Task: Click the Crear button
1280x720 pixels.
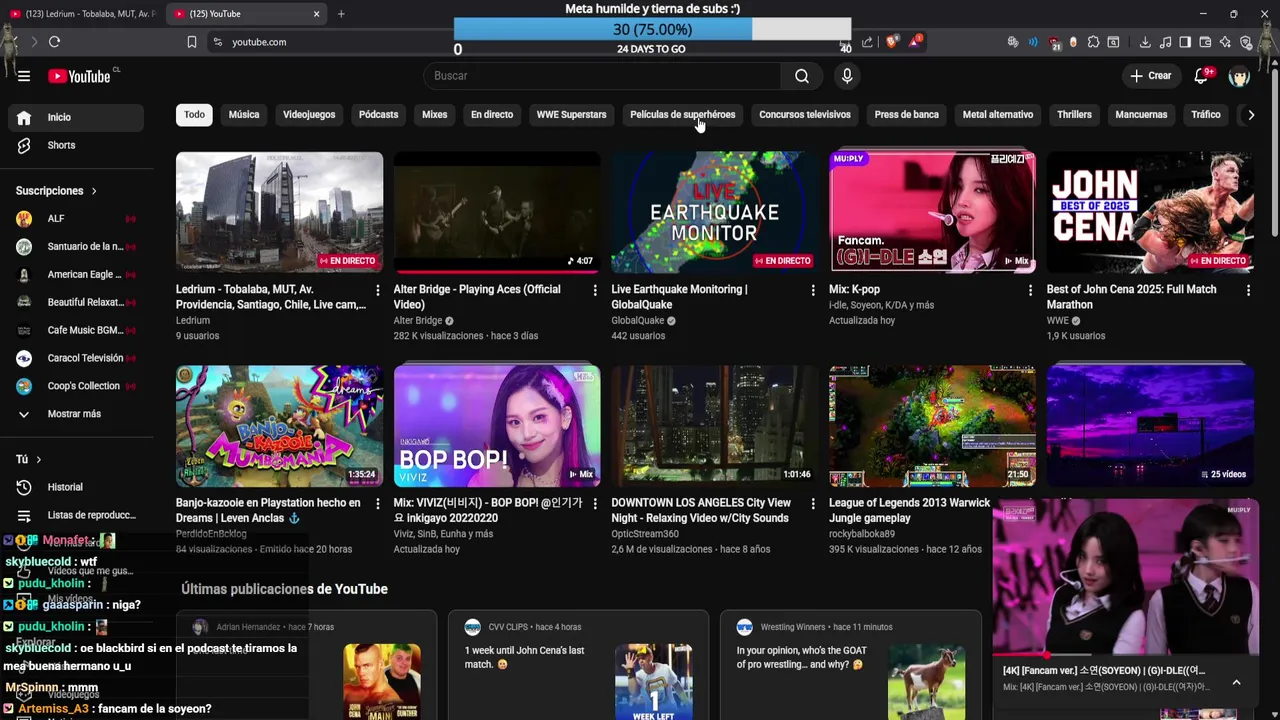Action: pyautogui.click(x=1151, y=76)
